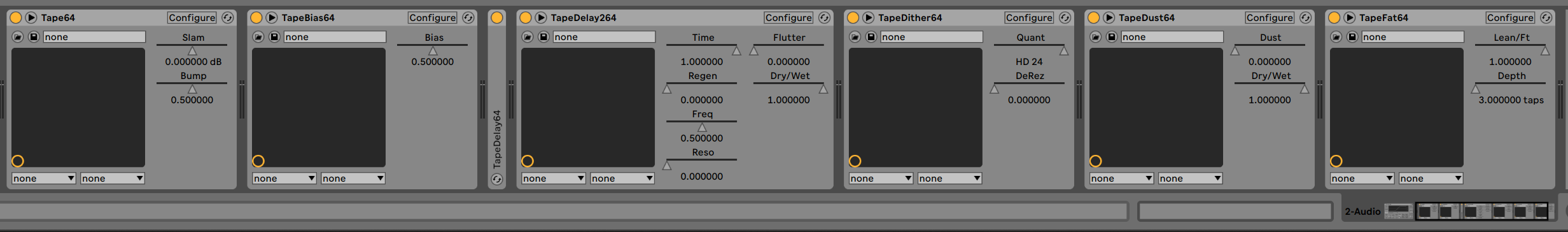Click the TapeDelay264 XY pad

(x=588, y=108)
